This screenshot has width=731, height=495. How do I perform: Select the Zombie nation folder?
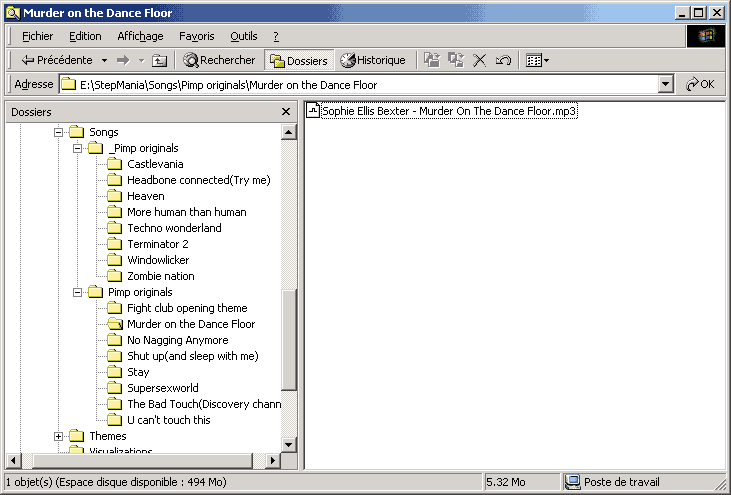pyautogui.click(x=160, y=276)
